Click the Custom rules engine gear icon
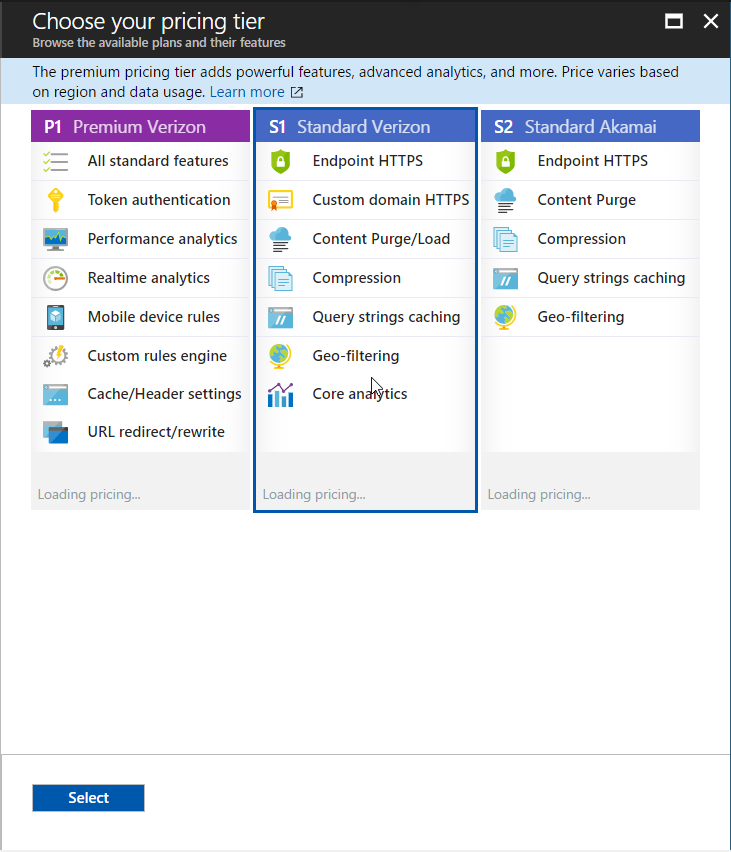The image size is (731, 852). pyautogui.click(x=55, y=356)
